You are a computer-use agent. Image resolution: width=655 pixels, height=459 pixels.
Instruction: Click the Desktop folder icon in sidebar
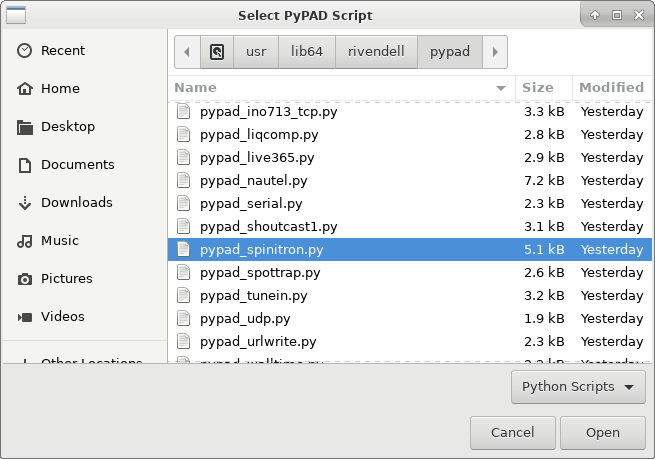[24, 127]
